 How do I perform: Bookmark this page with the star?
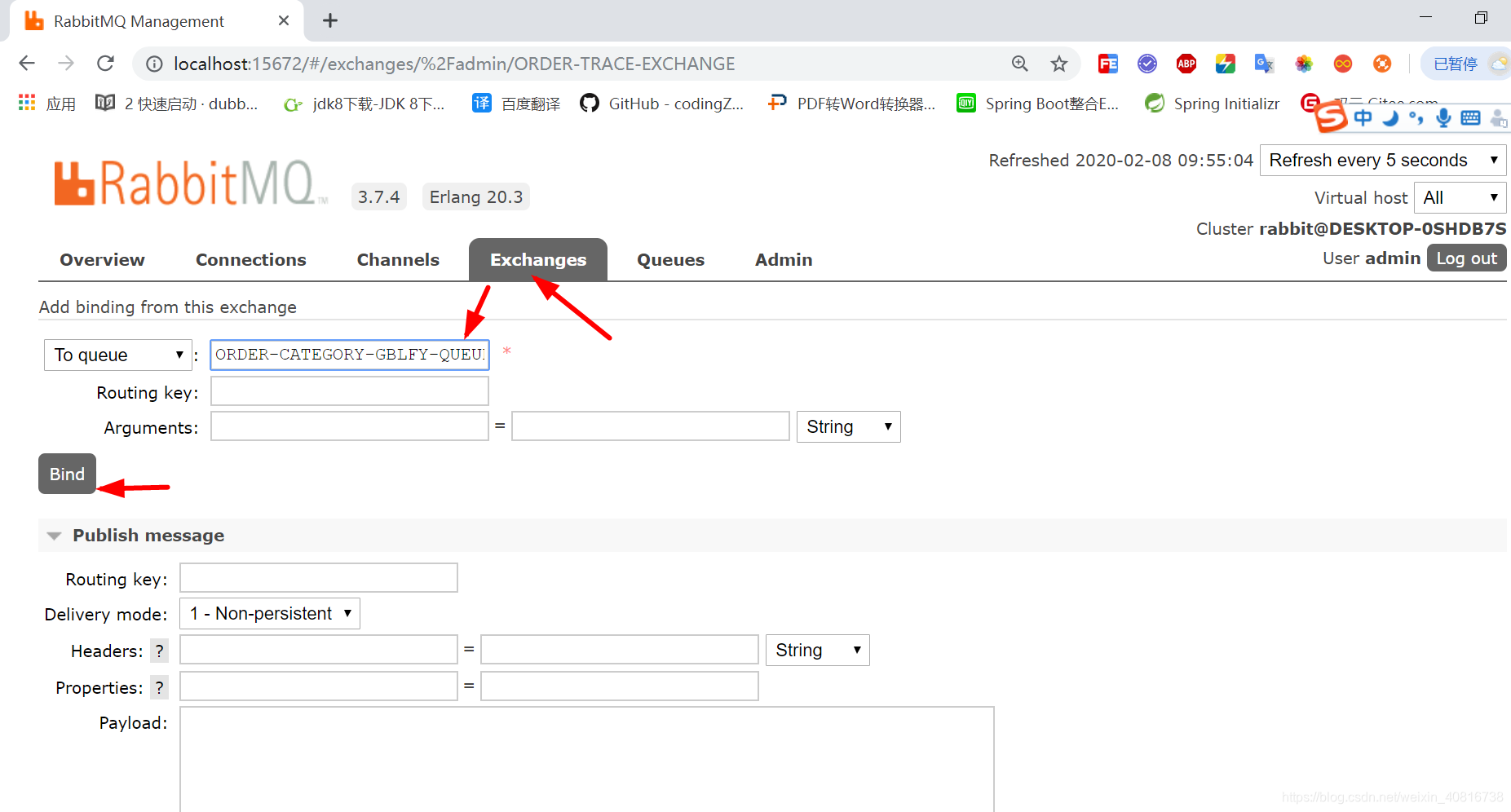pos(1058,64)
